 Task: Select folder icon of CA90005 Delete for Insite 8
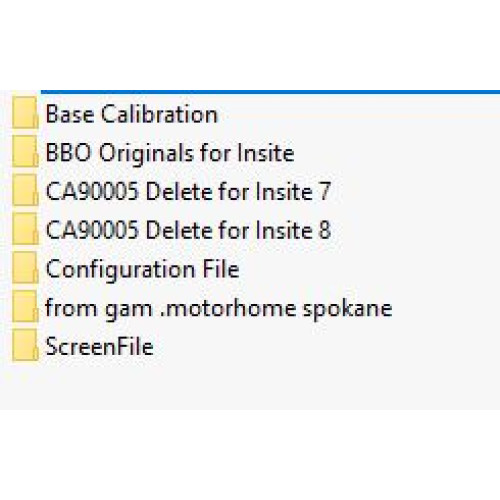[x=25, y=229]
